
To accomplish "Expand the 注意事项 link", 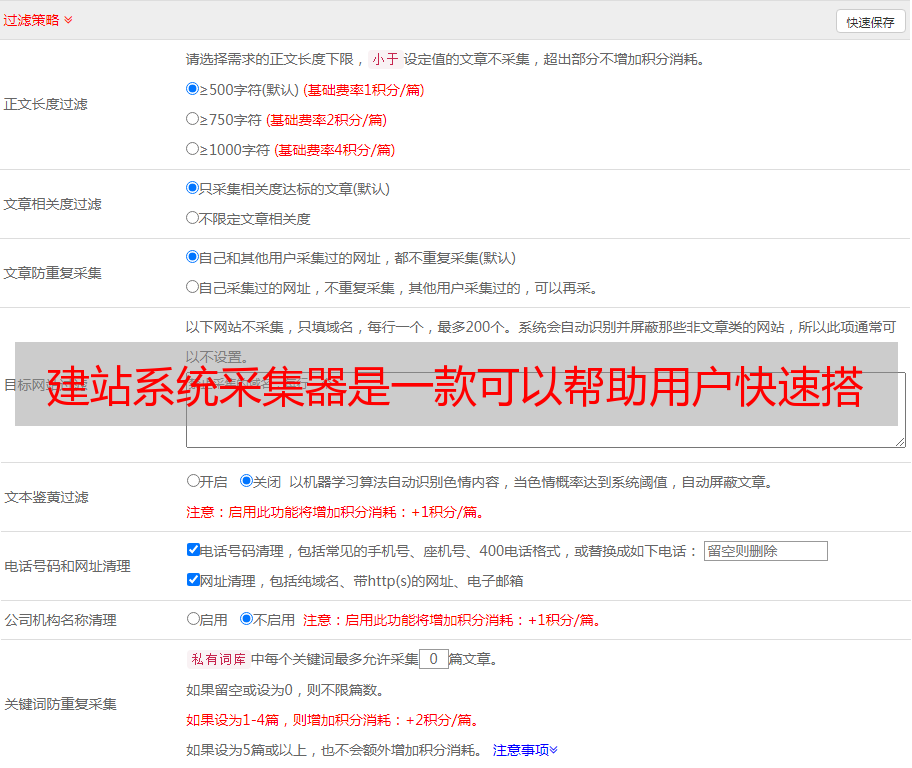I will (525, 750).
